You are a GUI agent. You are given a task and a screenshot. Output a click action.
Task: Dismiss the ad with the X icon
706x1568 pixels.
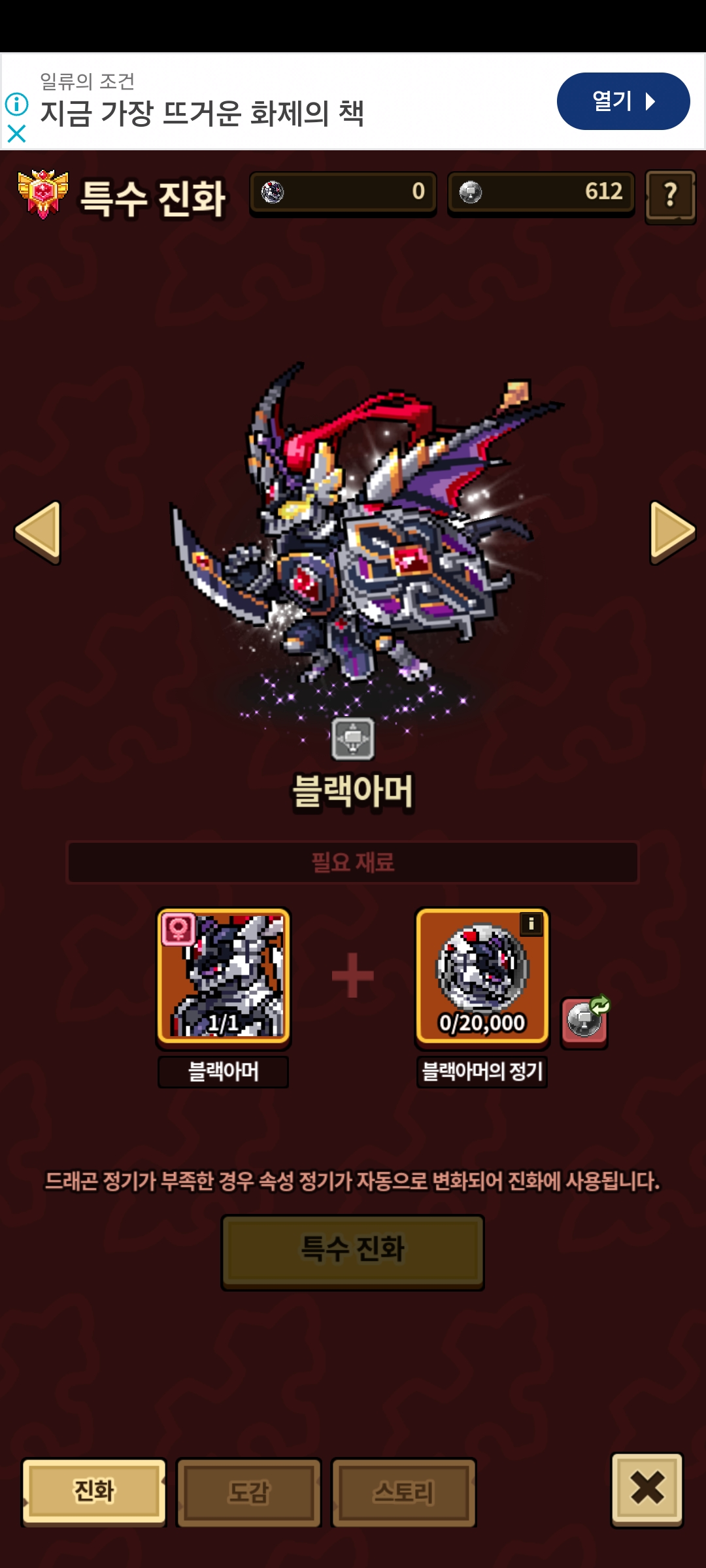coord(16,134)
